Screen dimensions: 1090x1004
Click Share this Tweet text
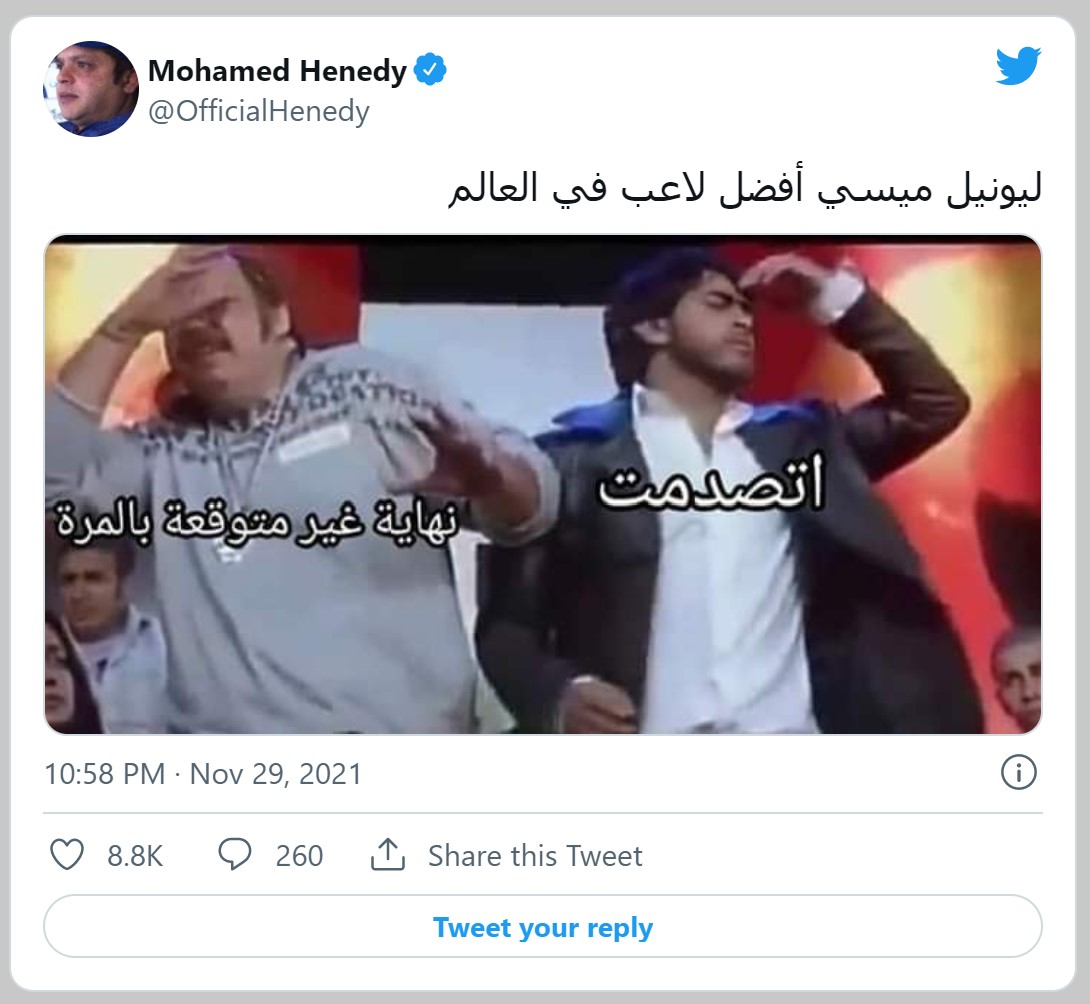click(x=535, y=856)
